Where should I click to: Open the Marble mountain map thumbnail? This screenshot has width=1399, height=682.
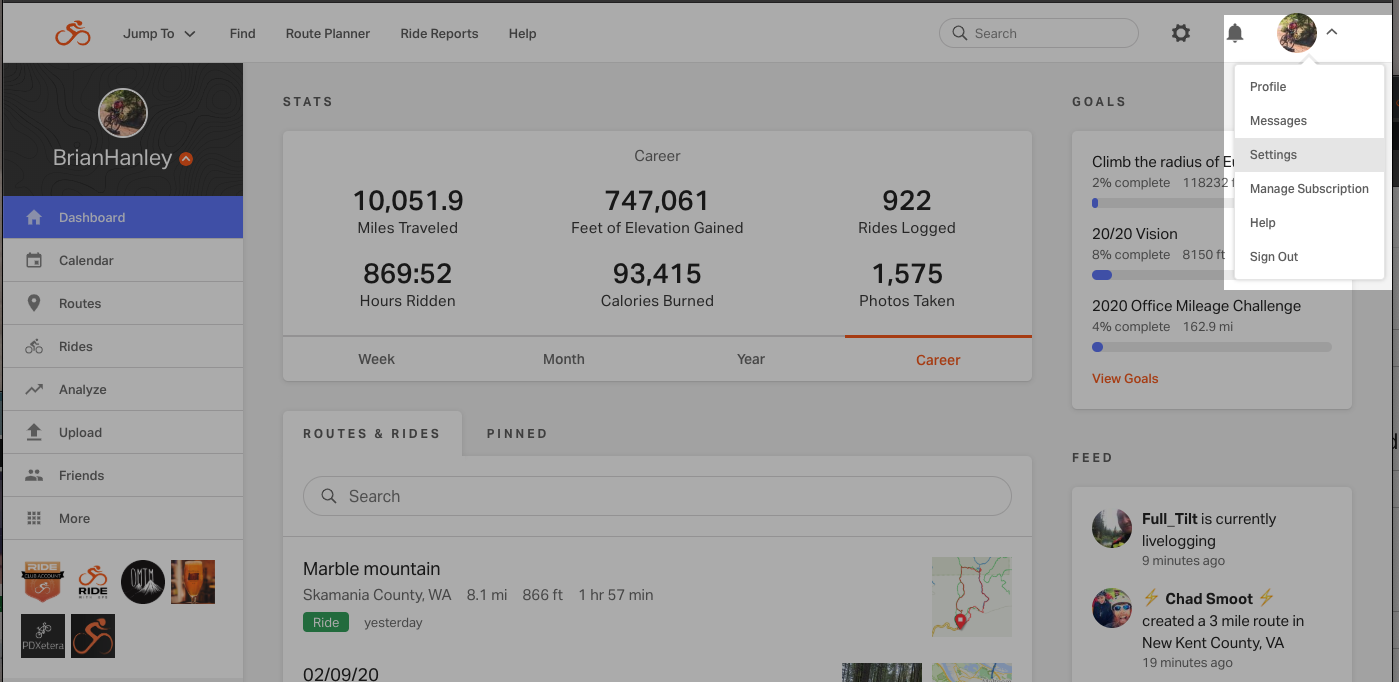[971, 597]
